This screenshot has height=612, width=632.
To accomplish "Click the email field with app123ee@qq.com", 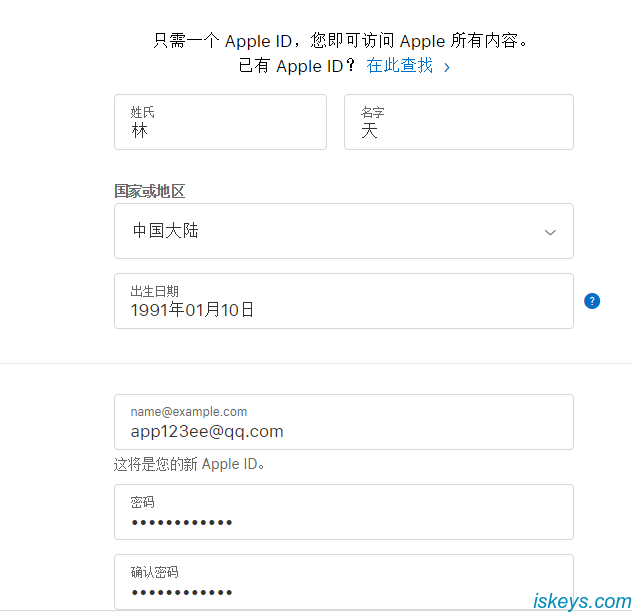I will (343, 422).
